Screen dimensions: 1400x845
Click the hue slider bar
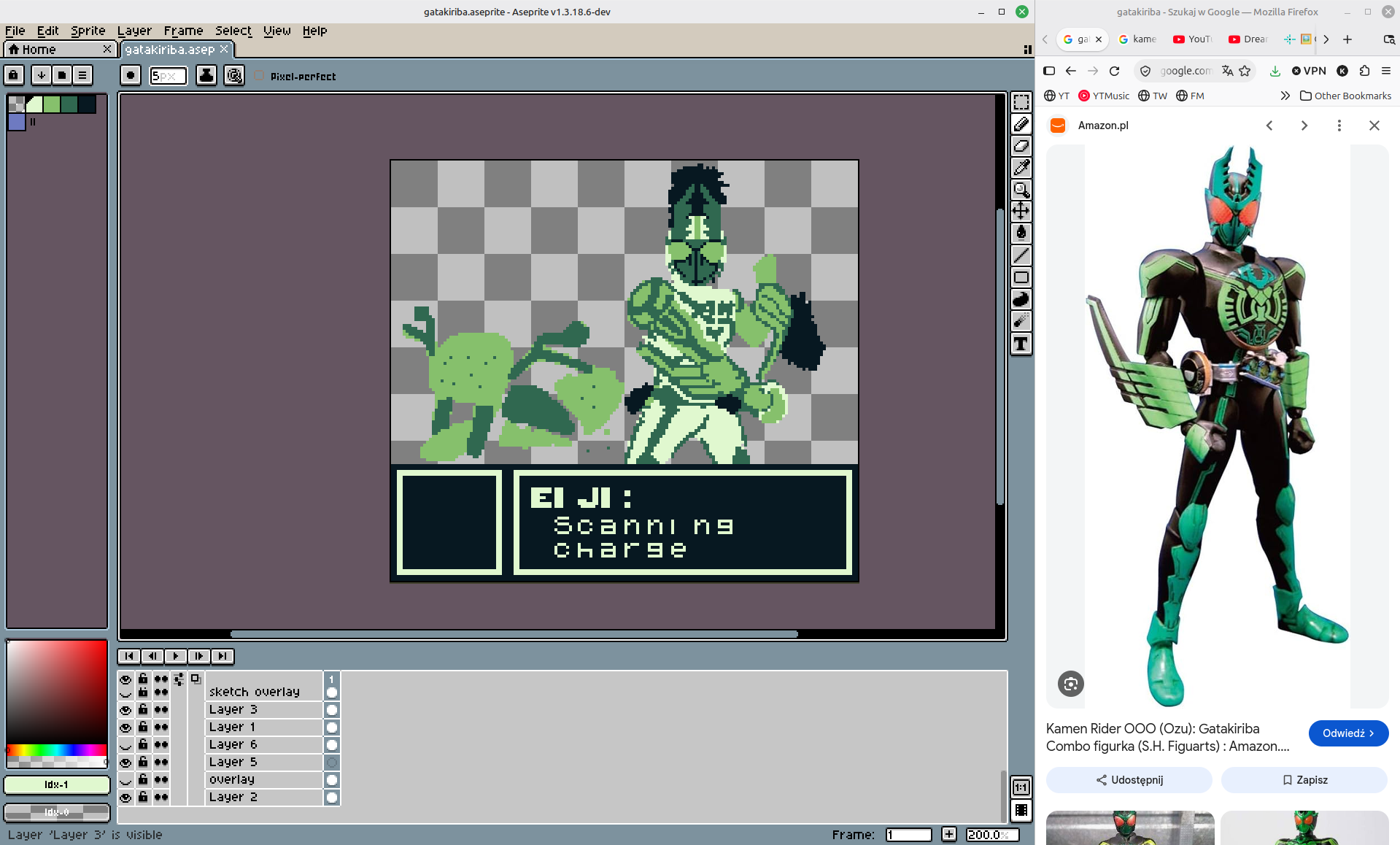click(x=57, y=749)
